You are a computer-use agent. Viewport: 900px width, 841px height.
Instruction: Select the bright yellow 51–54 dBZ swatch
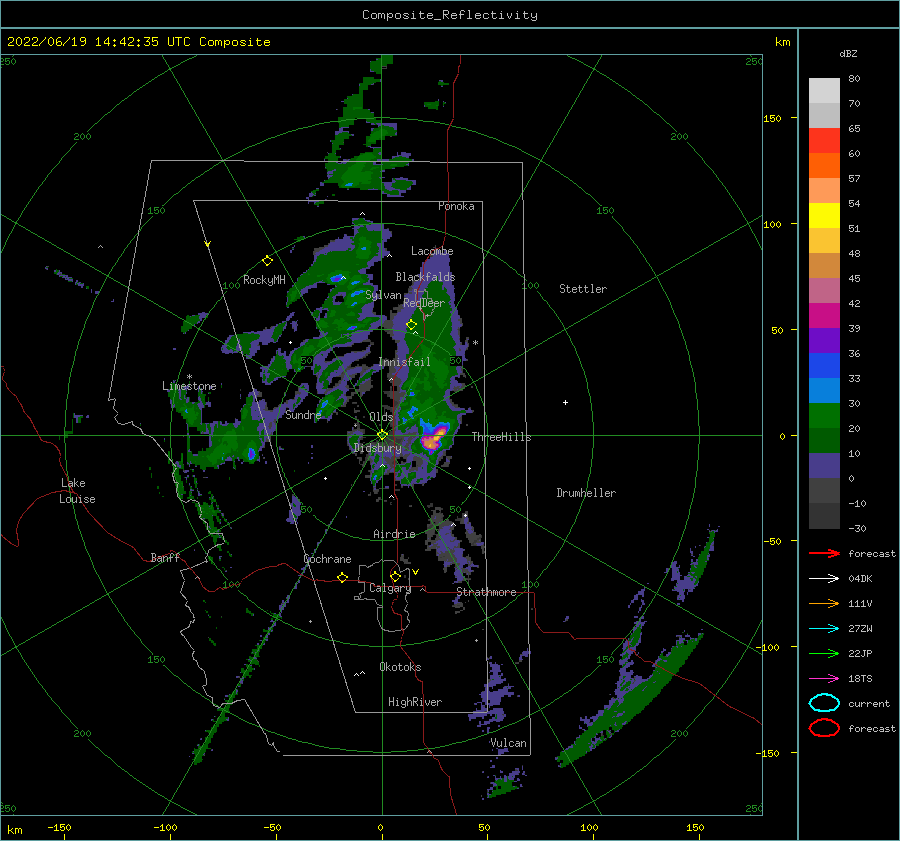(824, 215)
